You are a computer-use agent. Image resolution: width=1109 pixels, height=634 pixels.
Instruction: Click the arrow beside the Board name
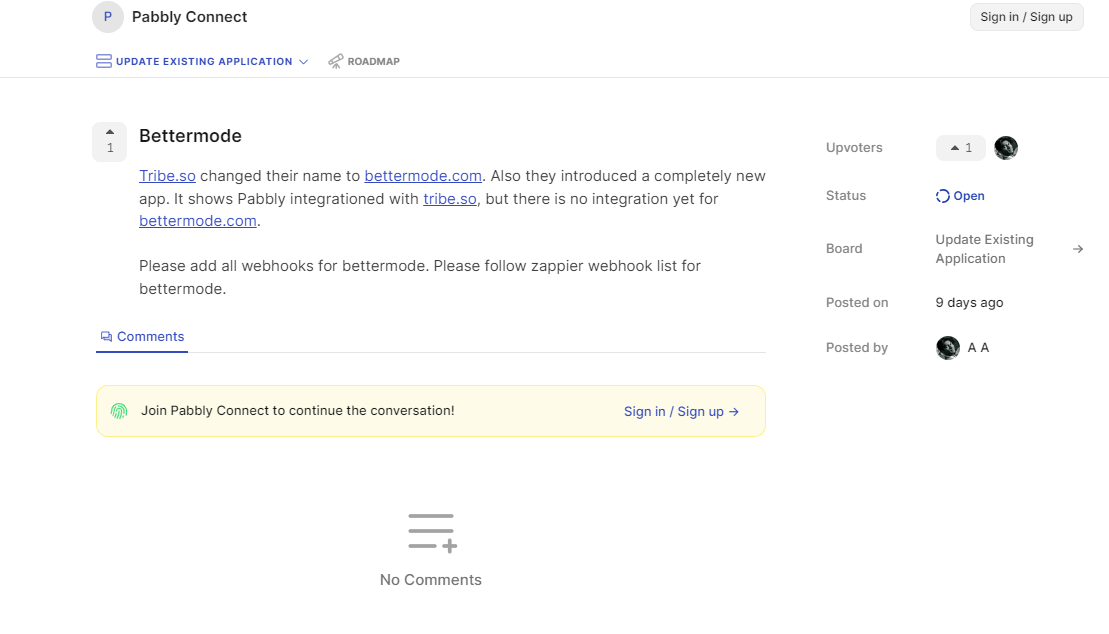(x=1078, y=249)
